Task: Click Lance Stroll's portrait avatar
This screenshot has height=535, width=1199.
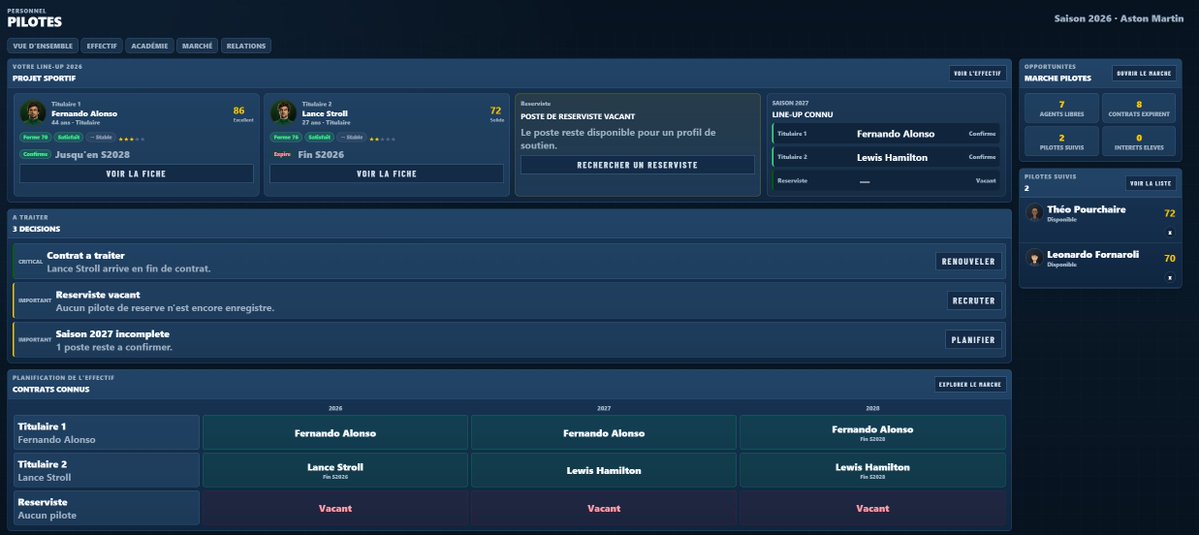Action: pos(284,113)
